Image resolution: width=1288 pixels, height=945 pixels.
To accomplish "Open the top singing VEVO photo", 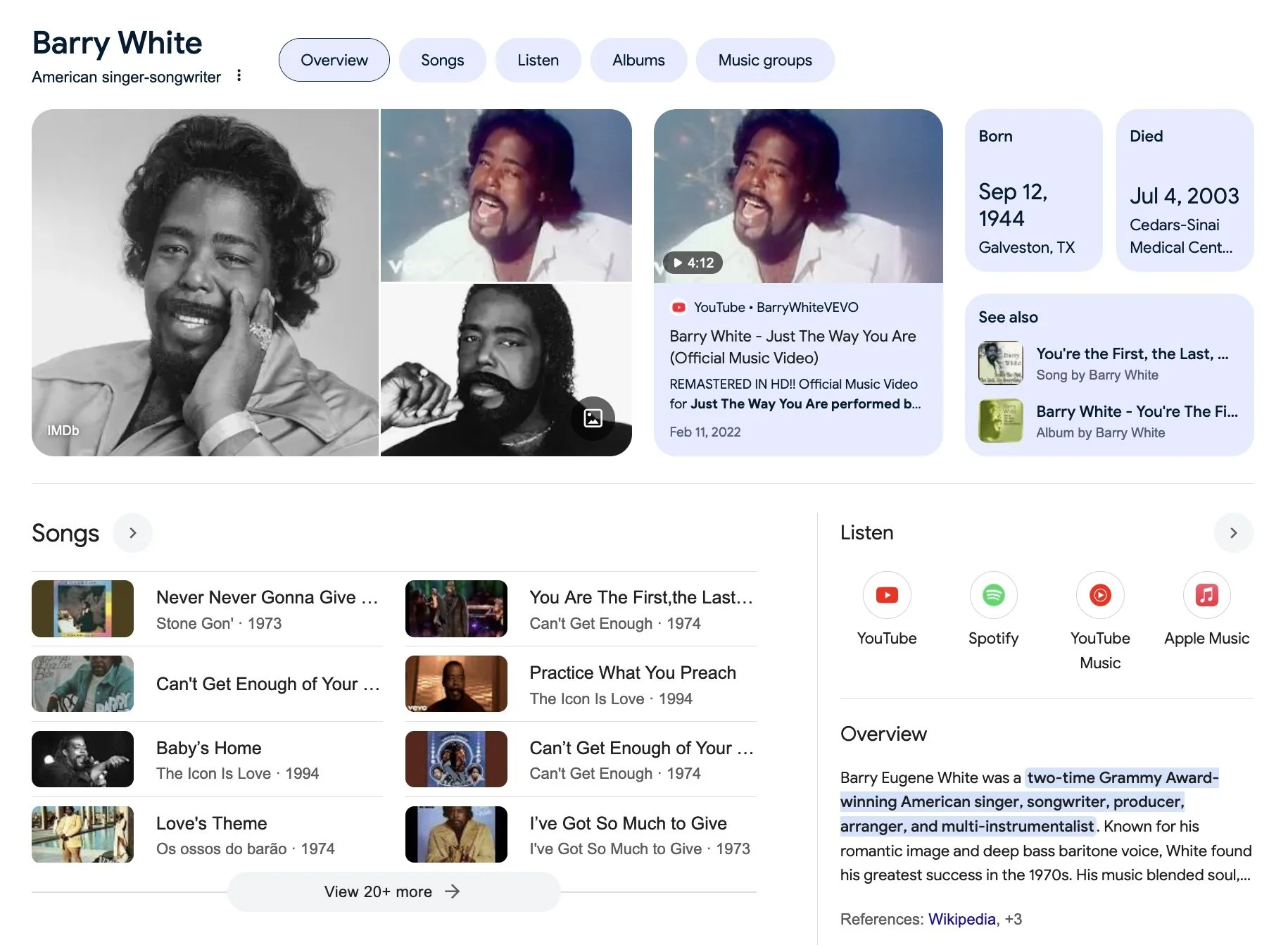I will tap(506, 195).
